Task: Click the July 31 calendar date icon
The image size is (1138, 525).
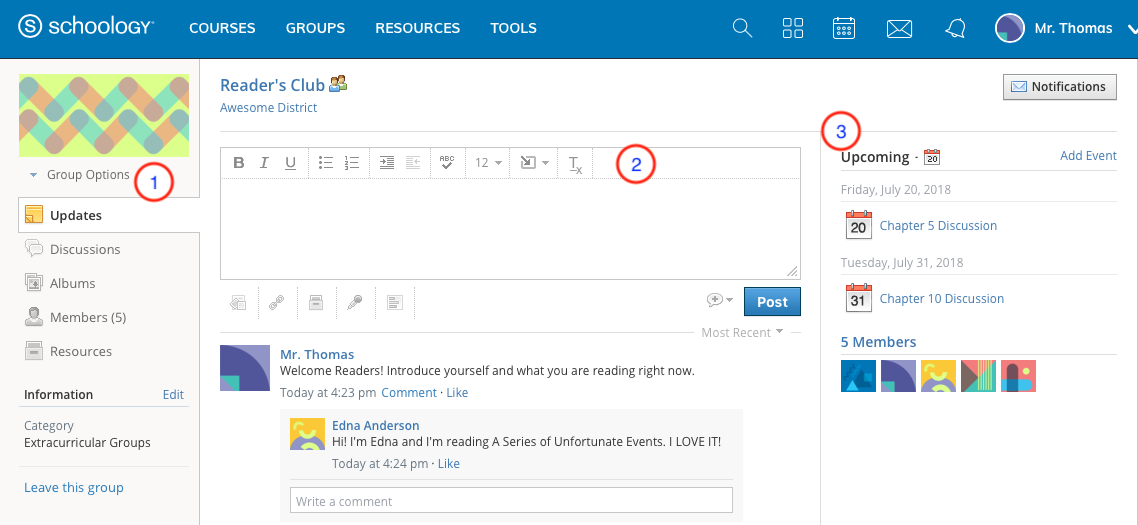Action: point(859,297)
